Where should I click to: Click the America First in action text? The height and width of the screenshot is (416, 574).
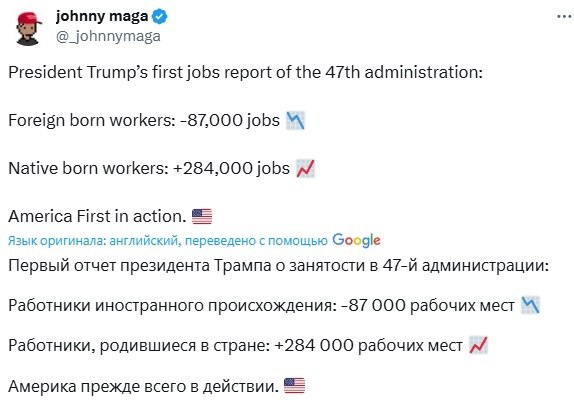(x=97, y=216)
